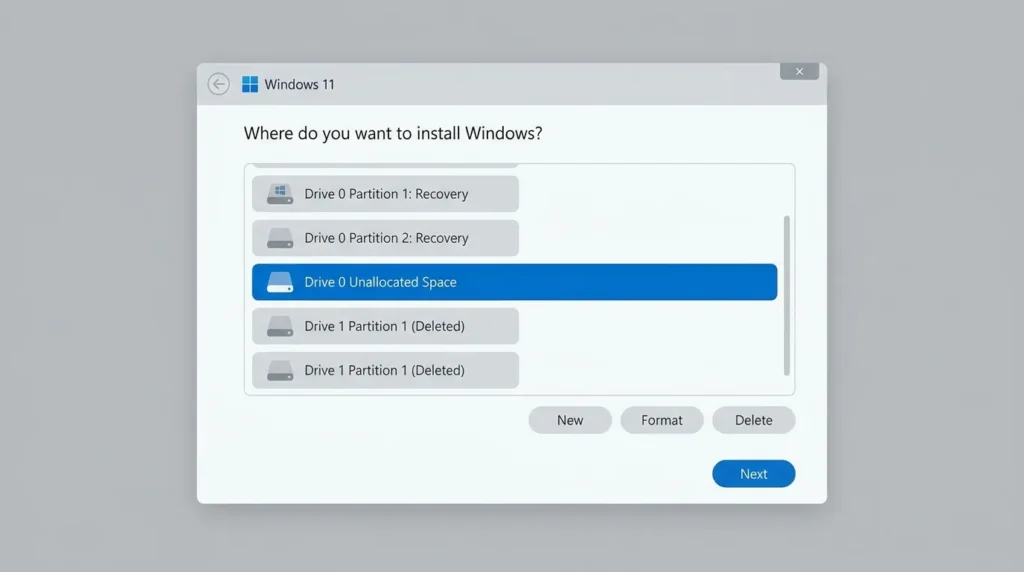Viewport: 1024px width, 572px height.
Task: Close the Windows 11 setup dialog
Action: (x=799, y=72)
